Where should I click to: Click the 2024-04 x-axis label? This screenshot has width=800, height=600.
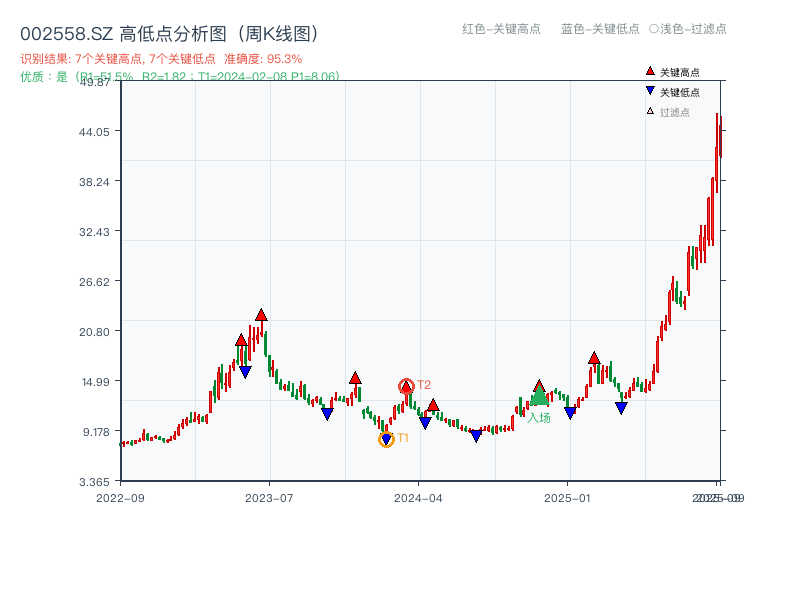[418, 498]
